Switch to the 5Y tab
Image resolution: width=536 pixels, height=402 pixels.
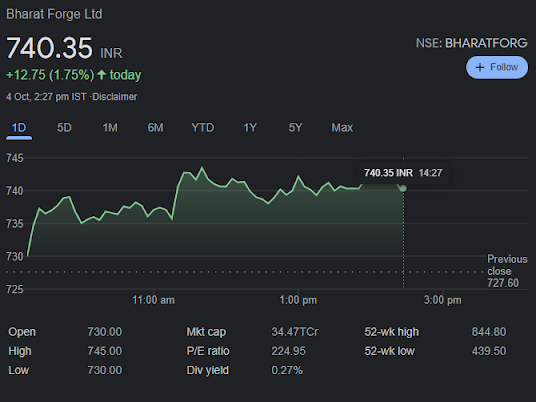(x=295, y=128)
